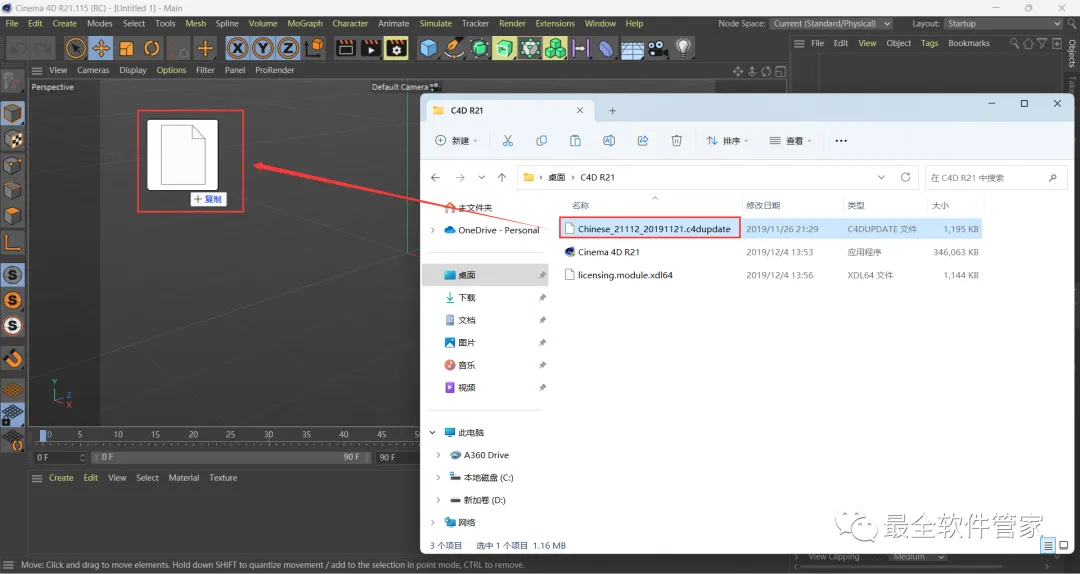Toggle Enable Snap magnet icon
The image size is (1080, 574).
click(12, 358)
